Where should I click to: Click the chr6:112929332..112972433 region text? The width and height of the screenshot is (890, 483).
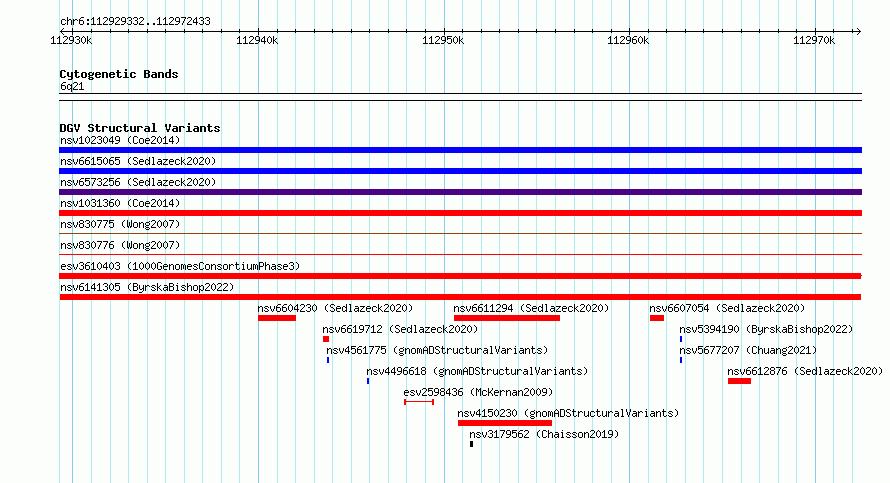point(135,22)
